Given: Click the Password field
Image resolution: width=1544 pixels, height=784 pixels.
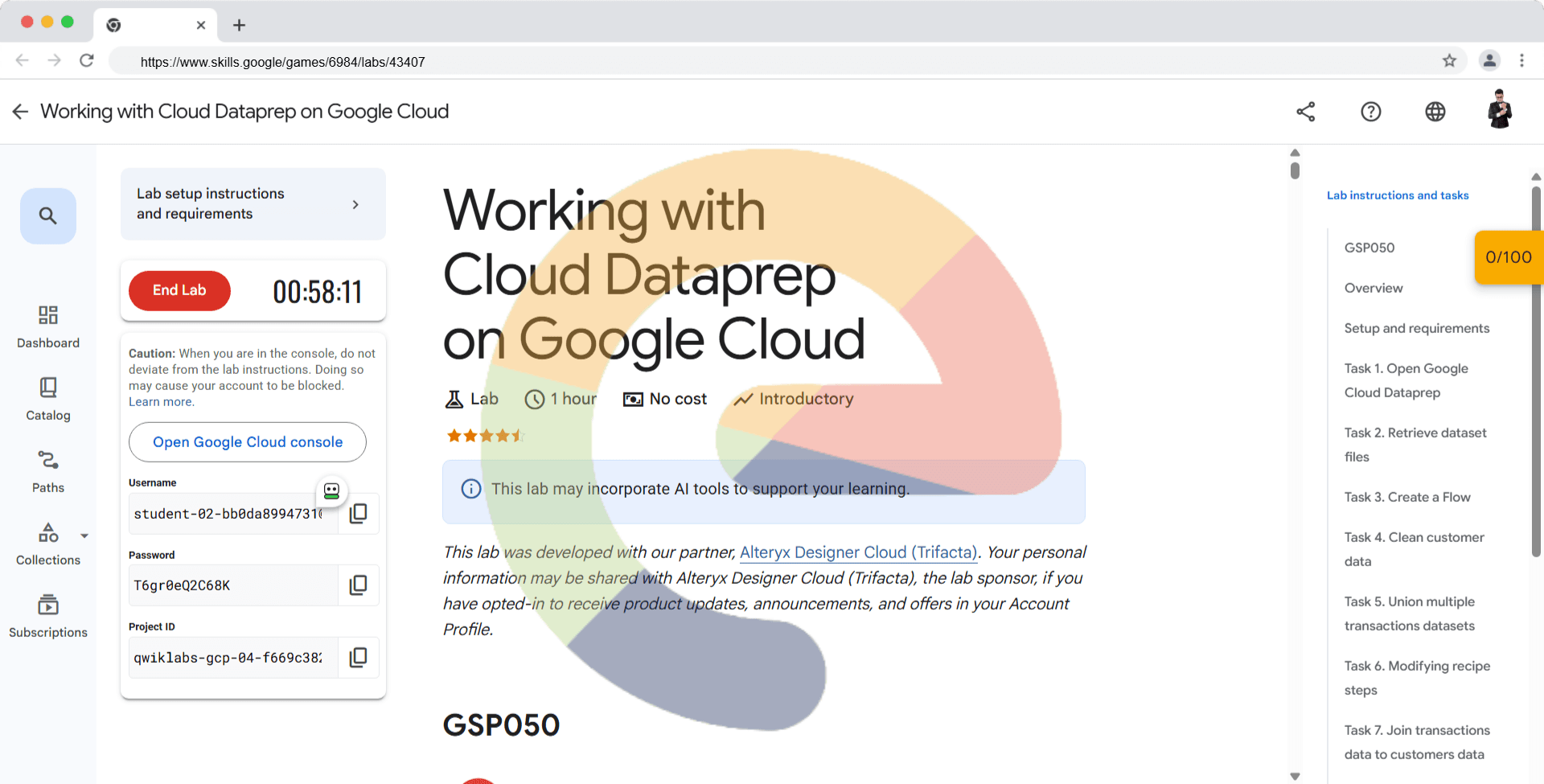Looking at the screenshot, I should tap(233, 585).
